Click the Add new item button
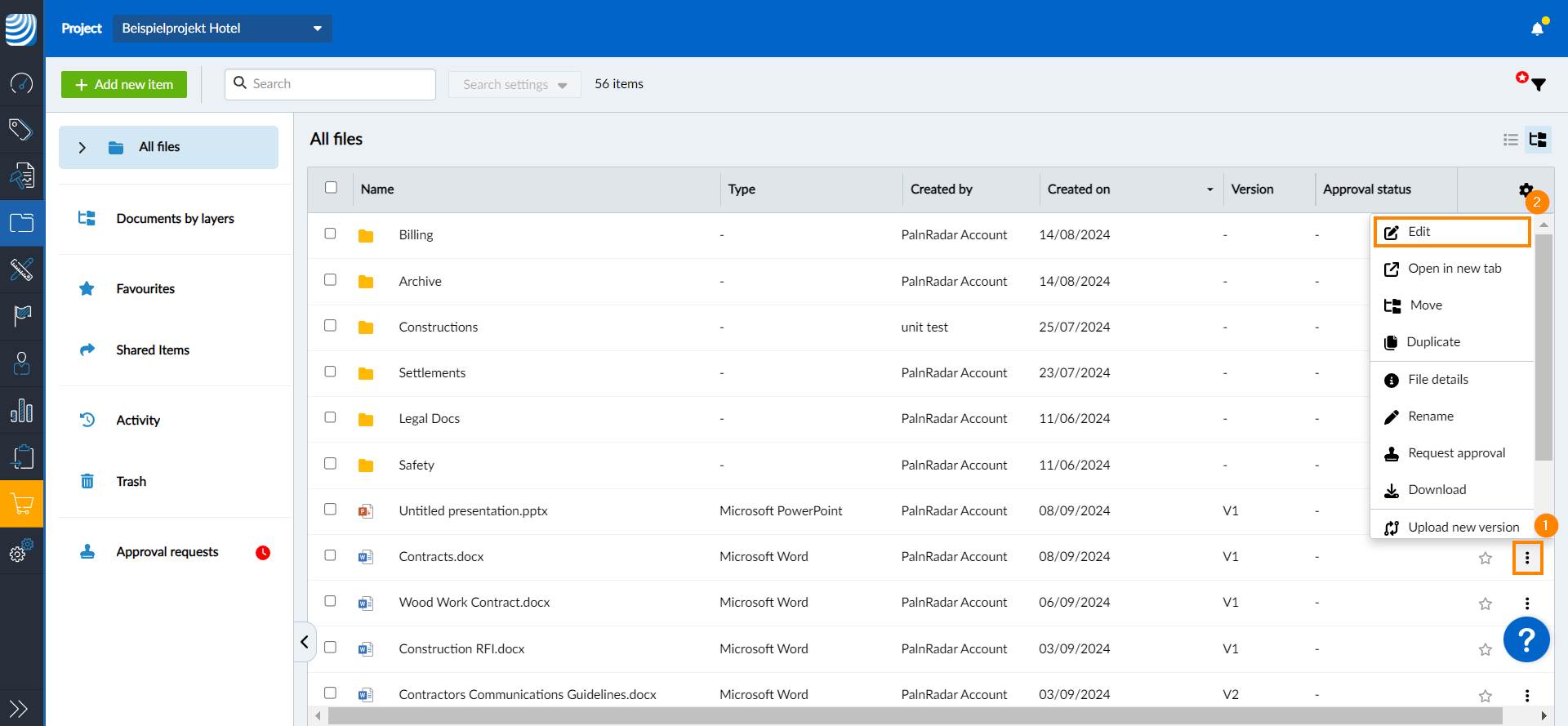The image size is (1568, 726). coord(124,84)
